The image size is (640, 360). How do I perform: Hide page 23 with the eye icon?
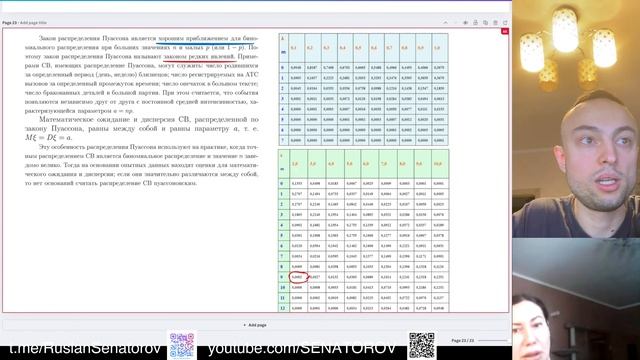click(465, 23)
